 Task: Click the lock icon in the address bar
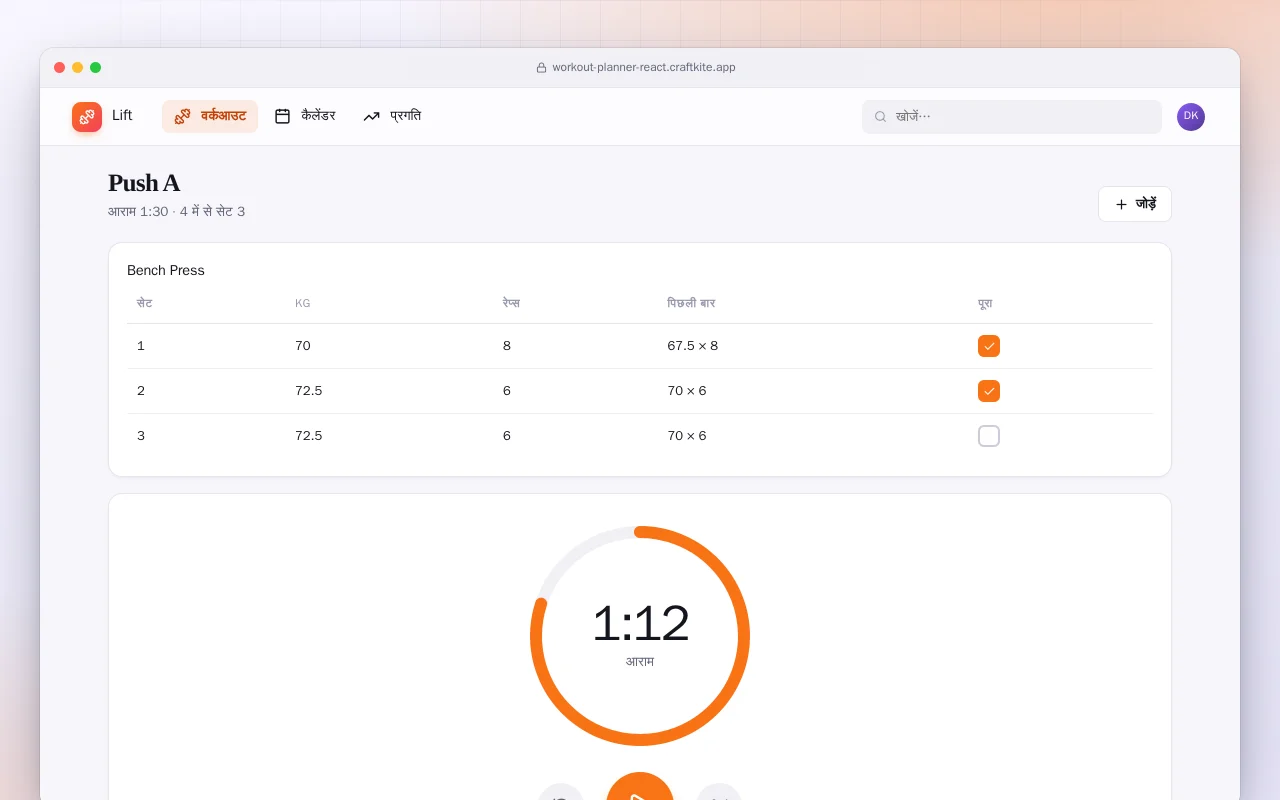pyautogui.click(x=542, y=68)
